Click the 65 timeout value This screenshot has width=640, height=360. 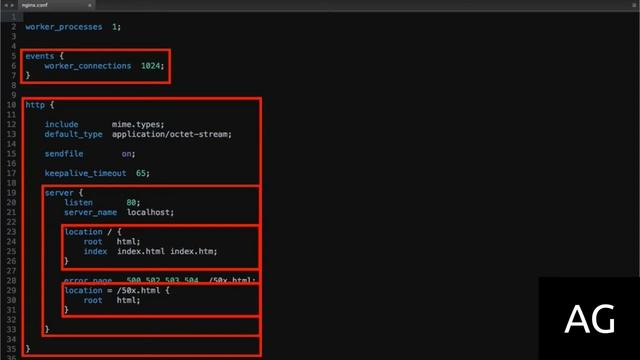click(141, 173)
